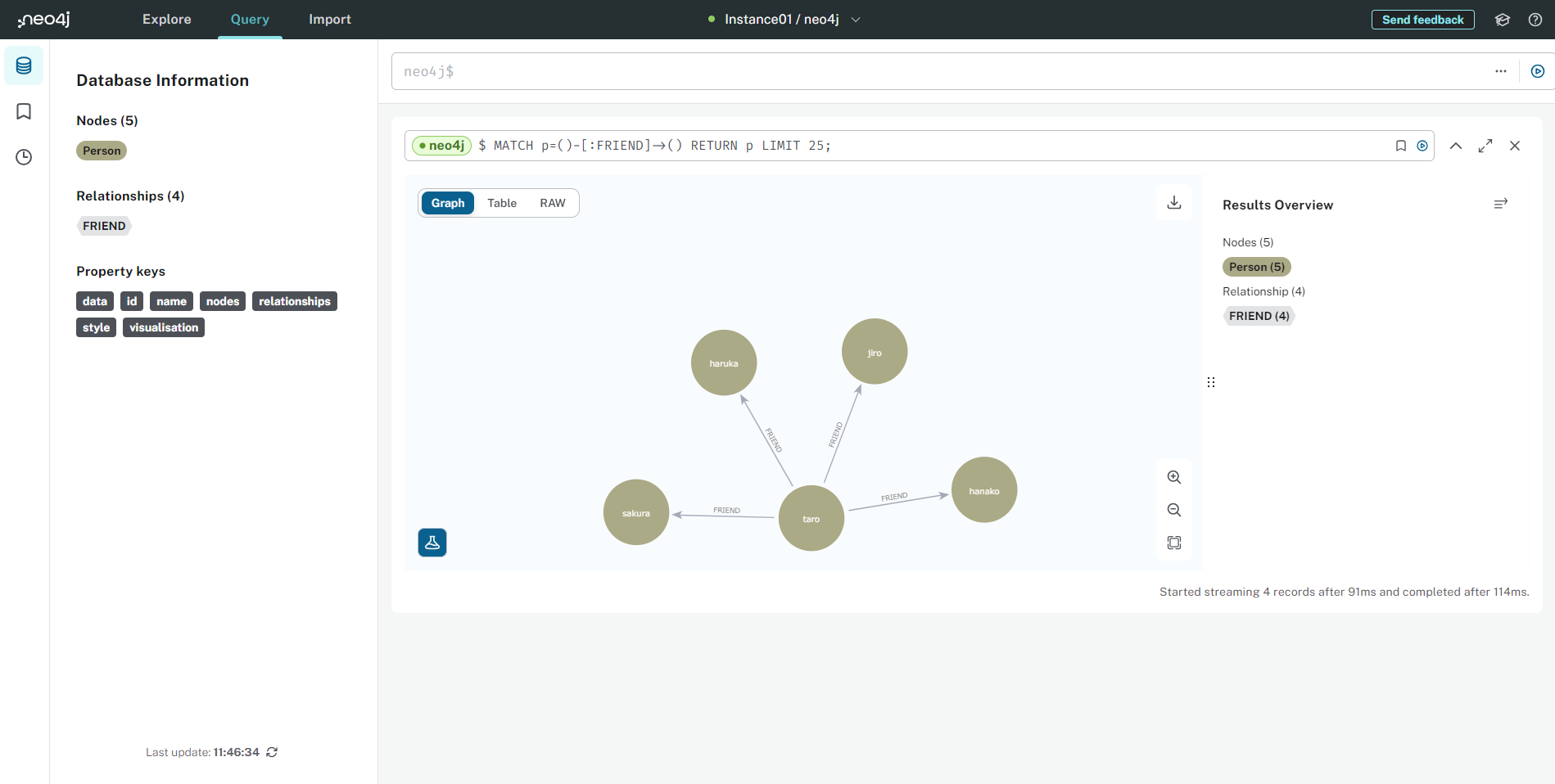Open the help question mark icon

click(x=1535, y=19)
